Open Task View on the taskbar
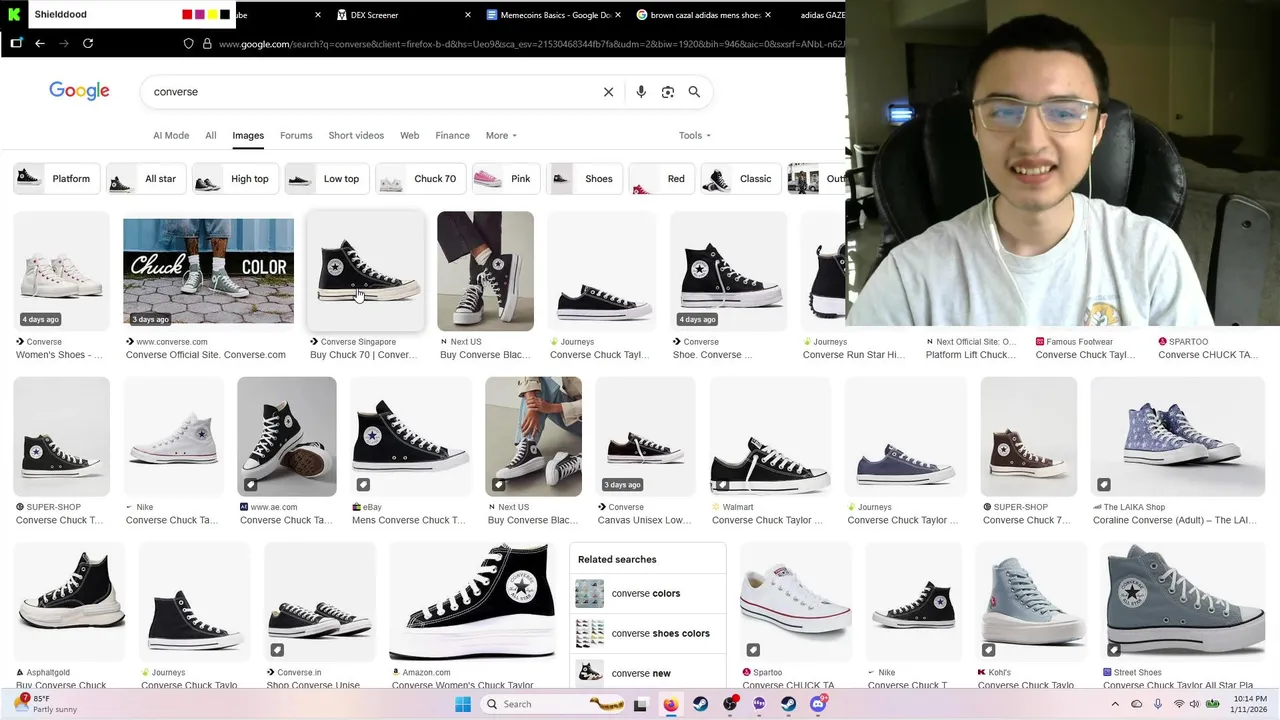Image resolution: width=1280 pixels, height=720 pixels. pos(640,704)
